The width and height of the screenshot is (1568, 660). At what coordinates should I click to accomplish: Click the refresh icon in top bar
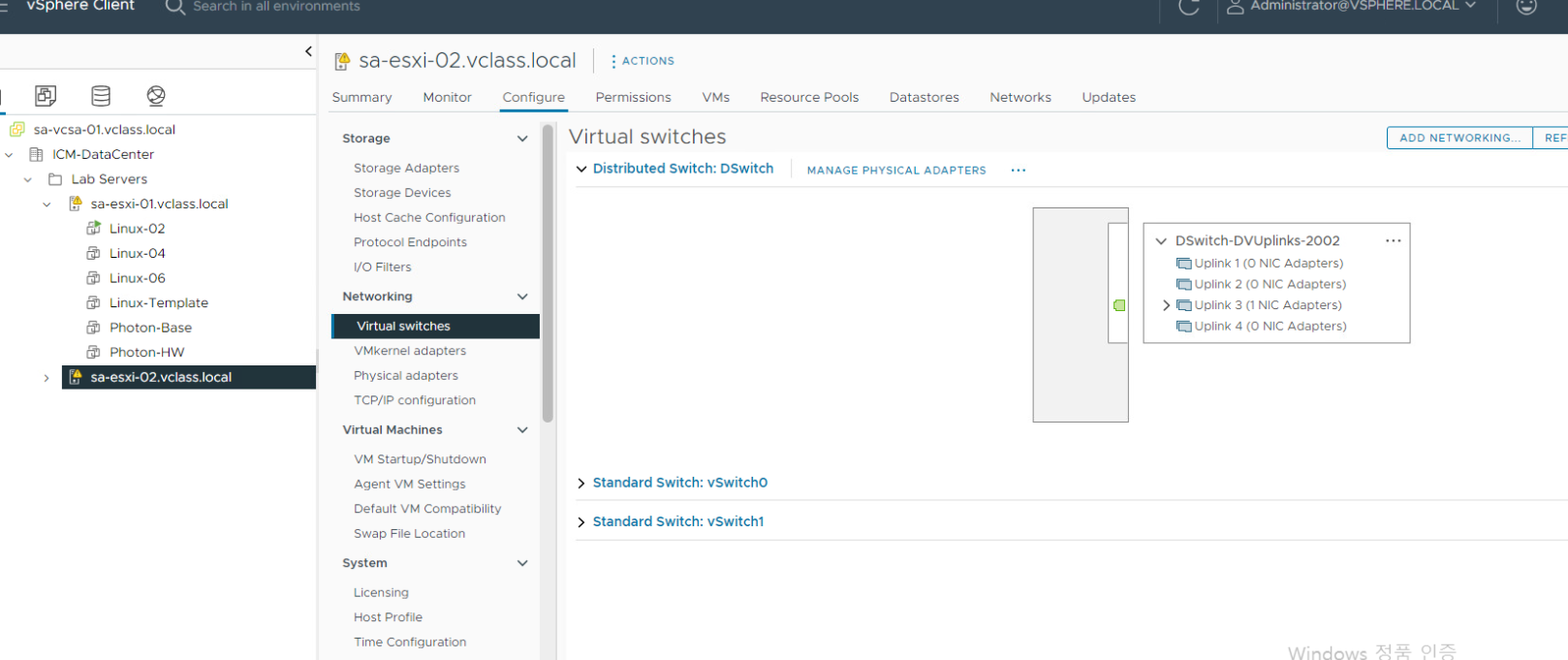tap(1189, 7)
